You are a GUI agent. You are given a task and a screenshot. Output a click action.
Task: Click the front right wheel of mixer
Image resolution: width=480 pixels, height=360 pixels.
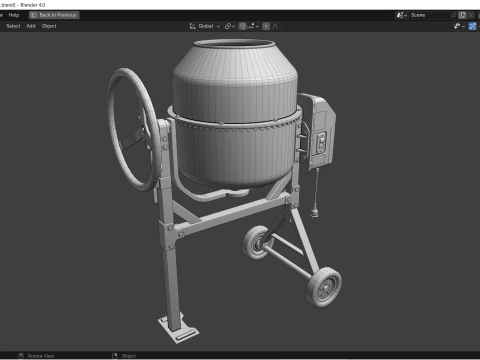point(324,287)
